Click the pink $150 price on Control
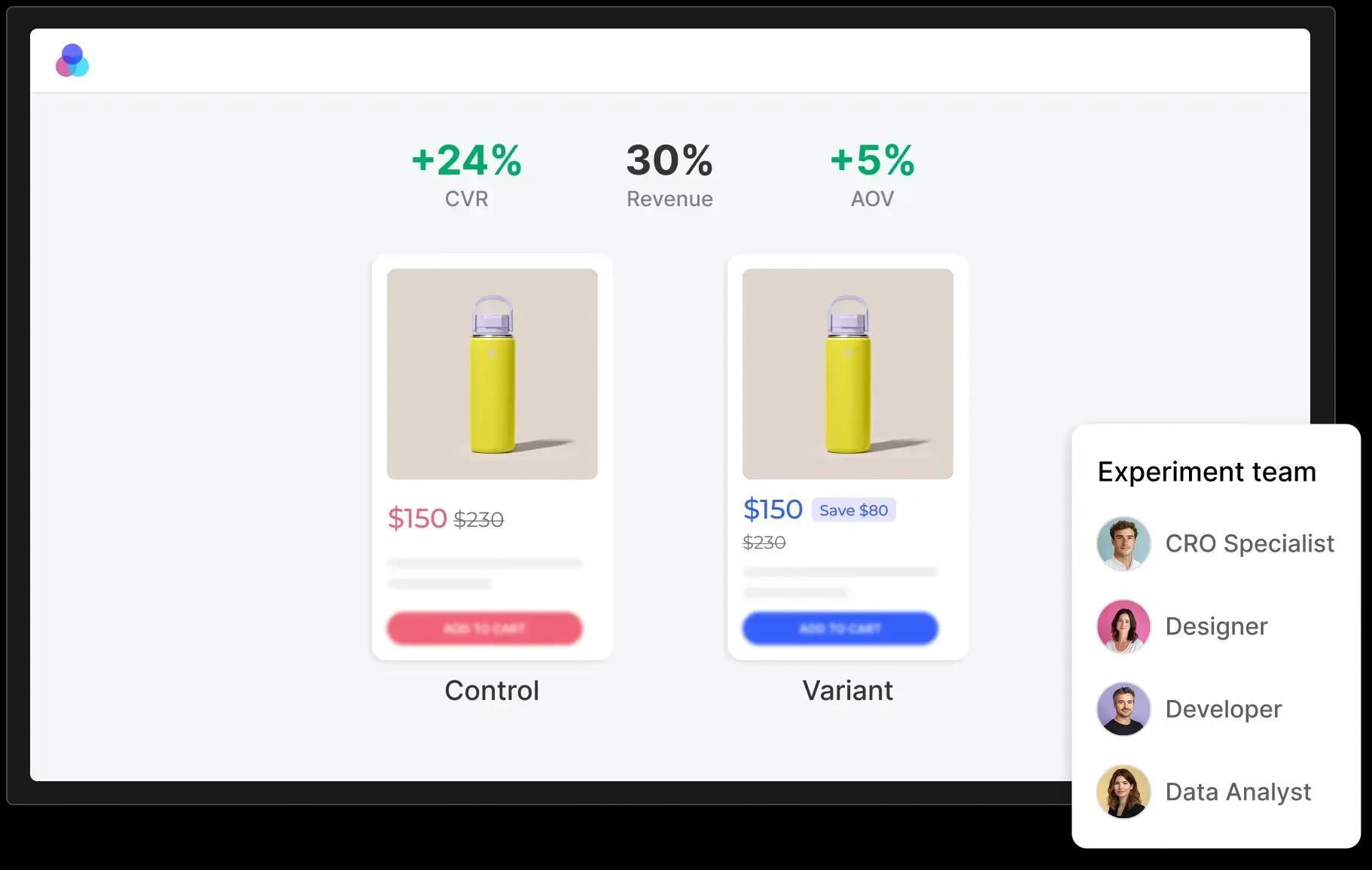Screen dimensions: 1372x870 [x=417, y=518]
